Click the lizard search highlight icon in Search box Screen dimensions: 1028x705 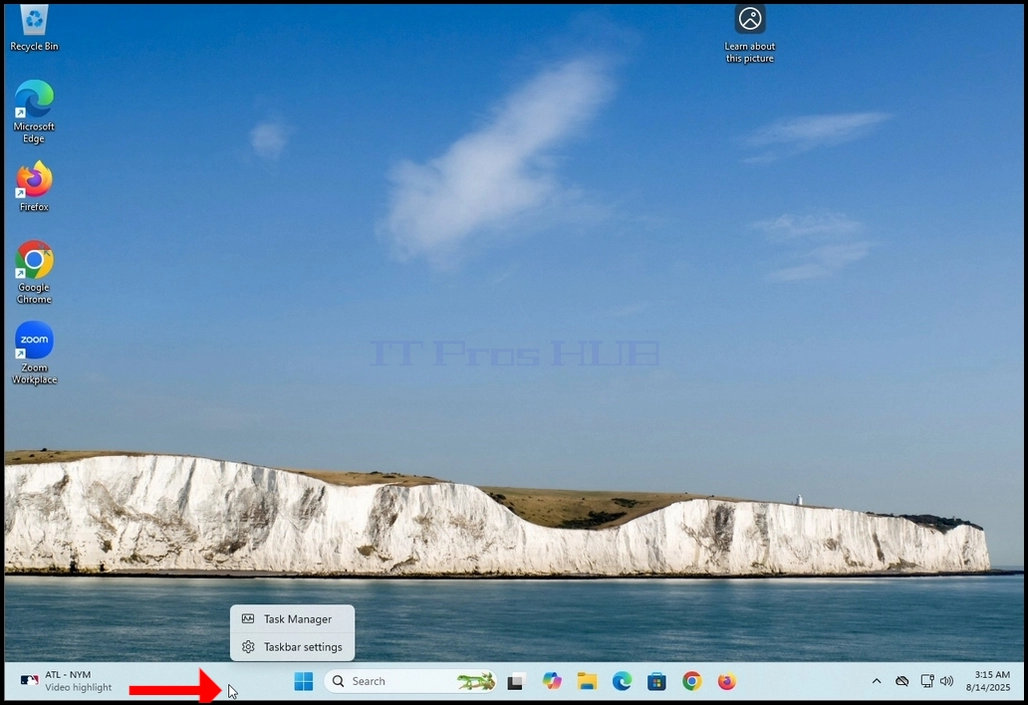pos(476,681)
